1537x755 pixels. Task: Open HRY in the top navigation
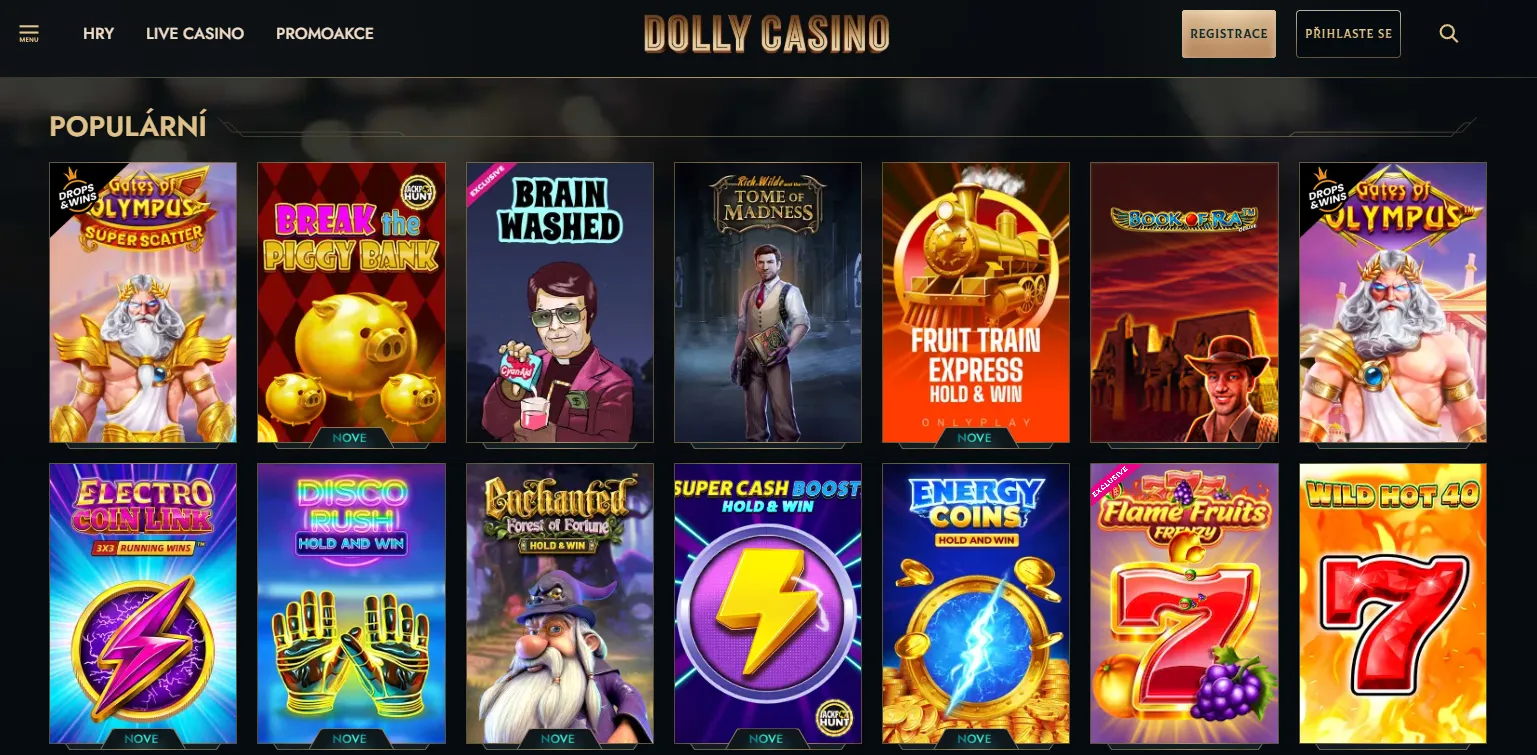click(99, 34)
